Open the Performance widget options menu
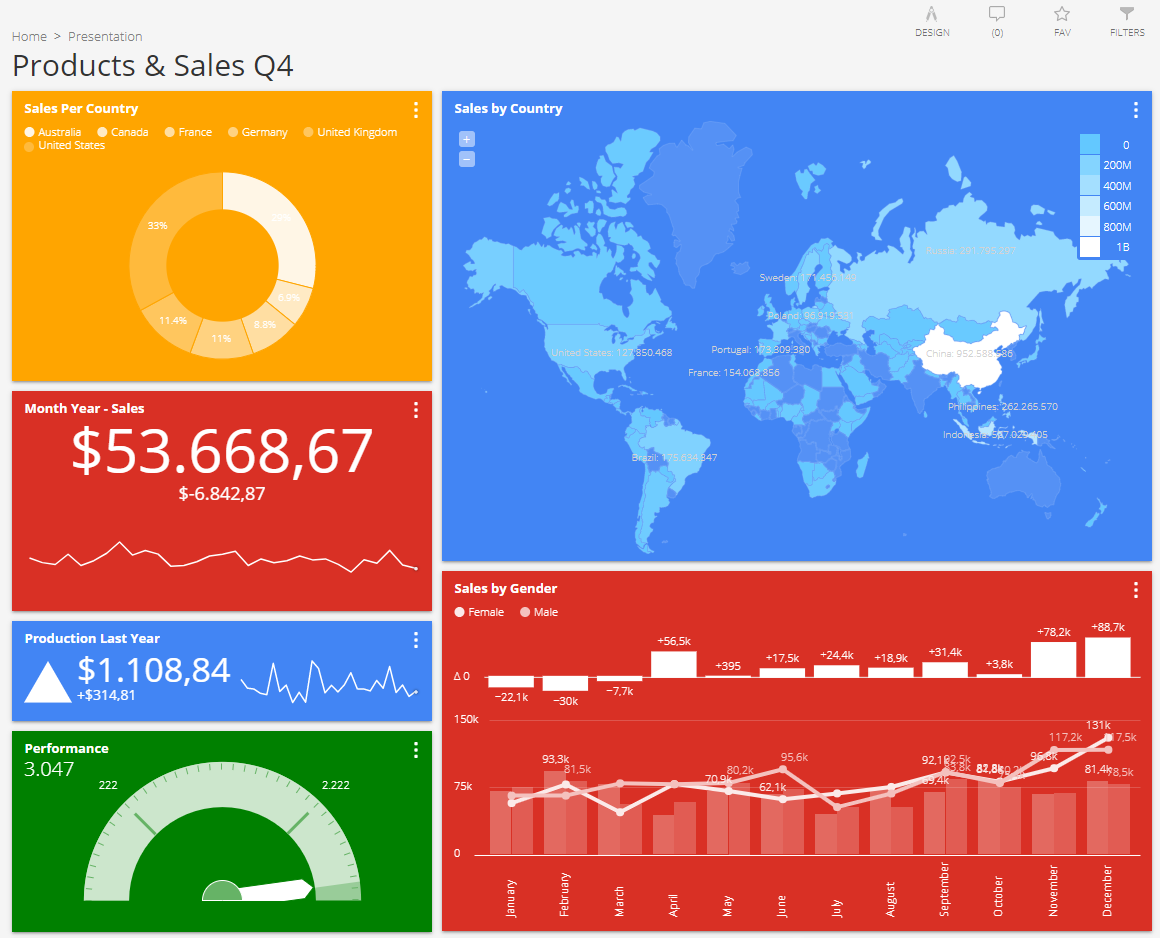The width and height of the screenshot is (1160, 938). [x=415, y=750]
